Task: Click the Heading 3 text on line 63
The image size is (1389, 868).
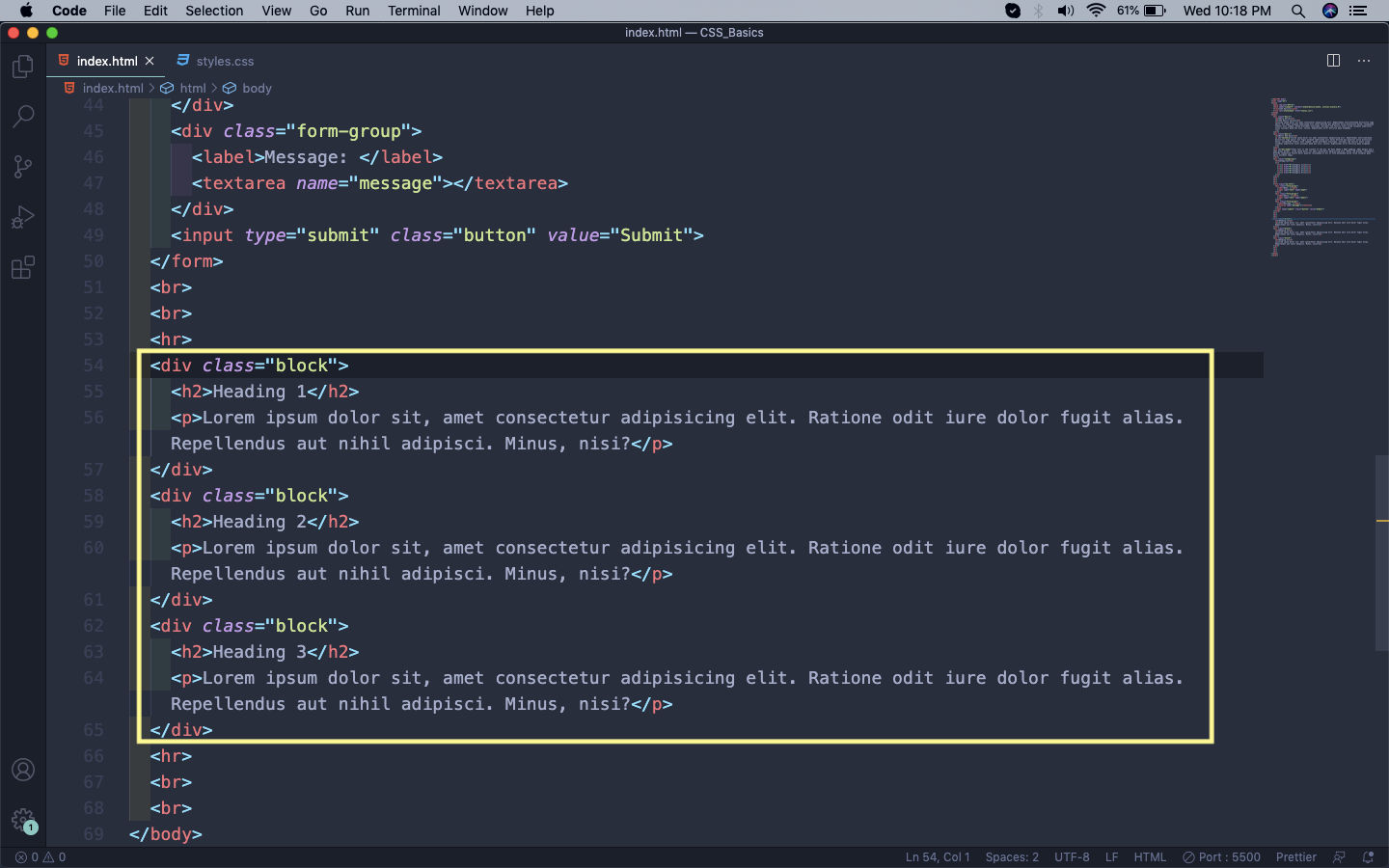Action: point(259,652)
